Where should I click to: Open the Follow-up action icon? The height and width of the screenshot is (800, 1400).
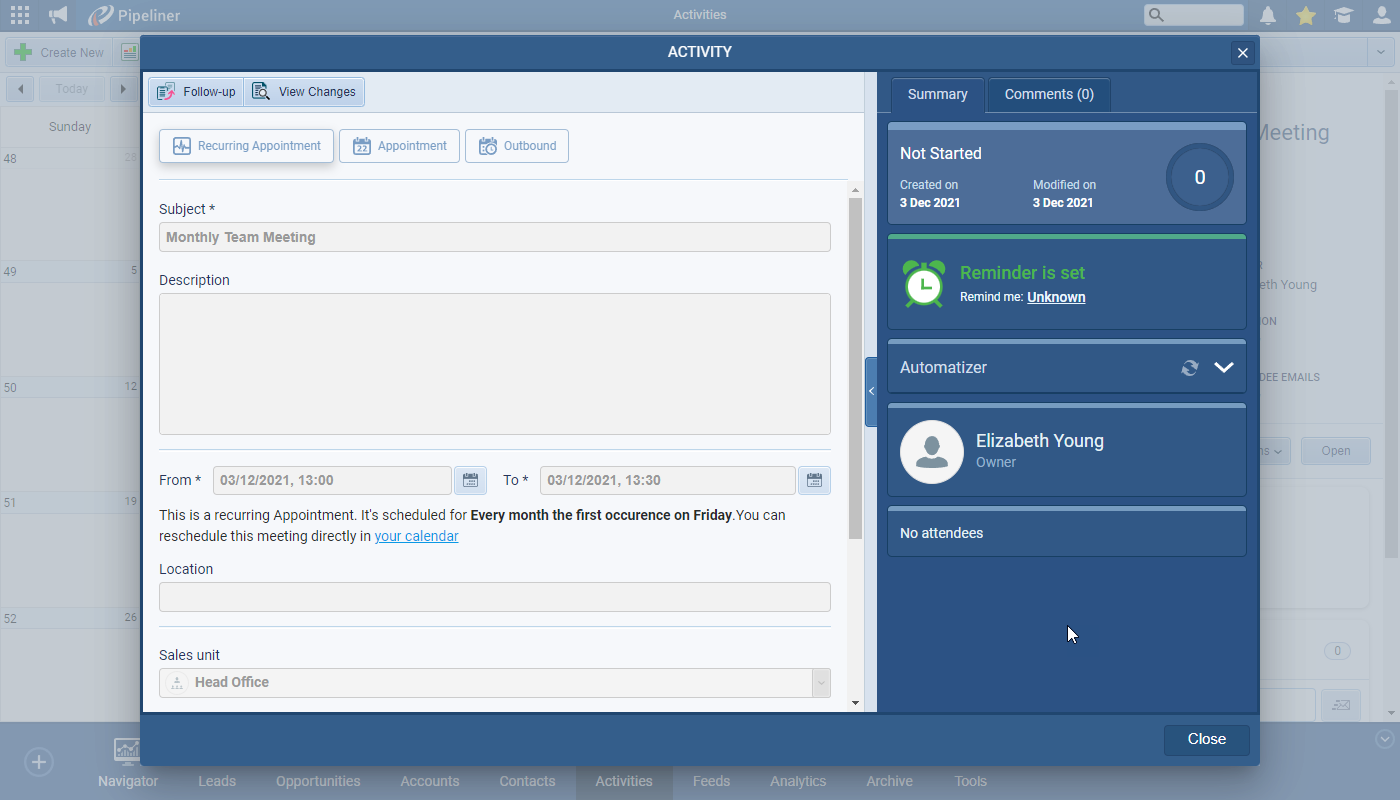(x=166, y=91)
